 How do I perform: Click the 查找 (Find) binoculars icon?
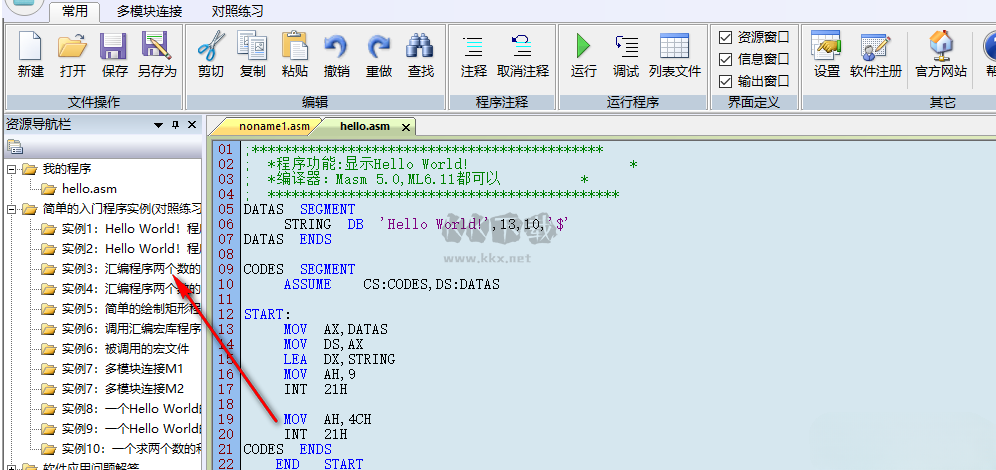pos(420,47)
